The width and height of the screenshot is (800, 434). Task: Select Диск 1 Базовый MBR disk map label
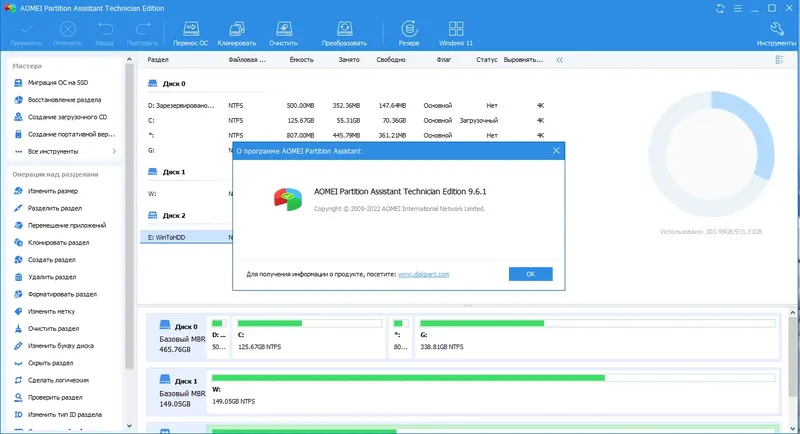[x=177, y=391]
